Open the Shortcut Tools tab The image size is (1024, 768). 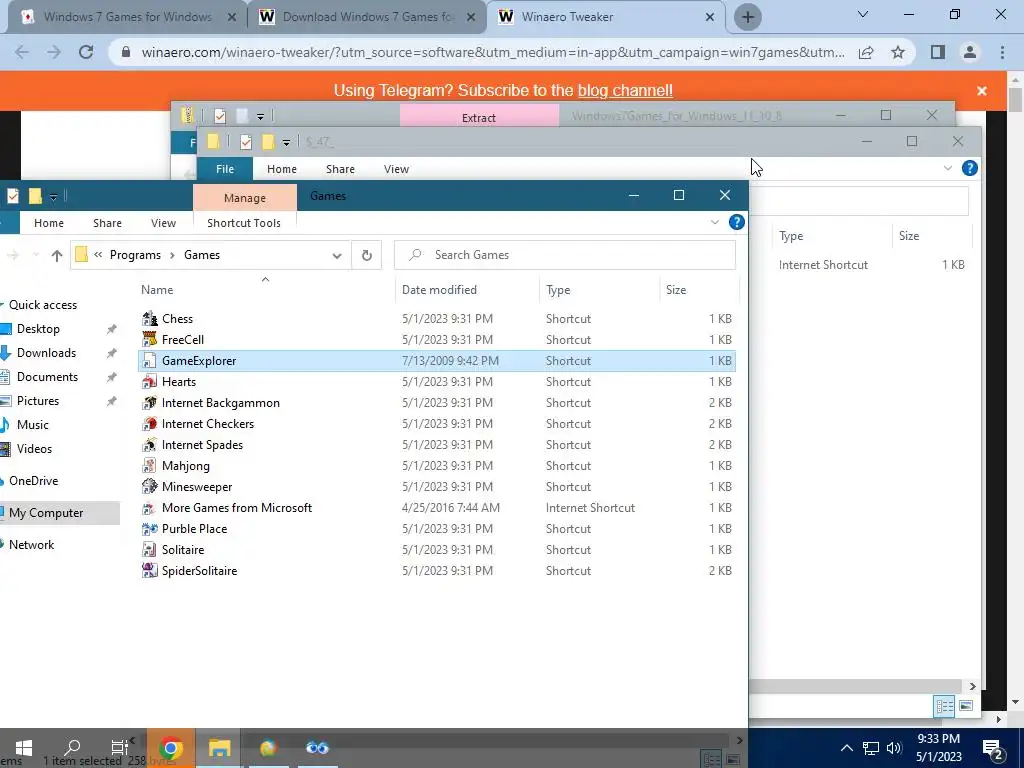[244, 223]
